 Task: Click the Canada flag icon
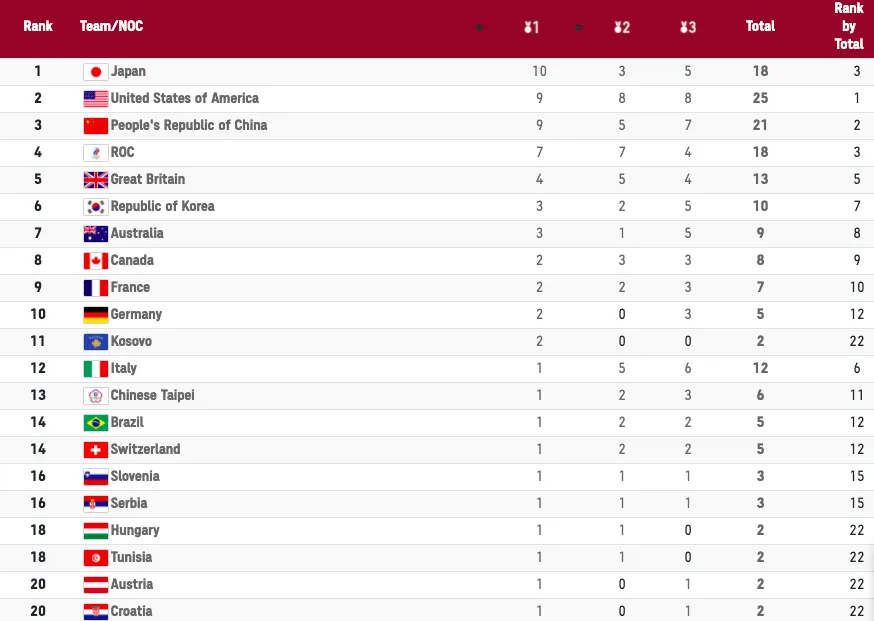95,261
